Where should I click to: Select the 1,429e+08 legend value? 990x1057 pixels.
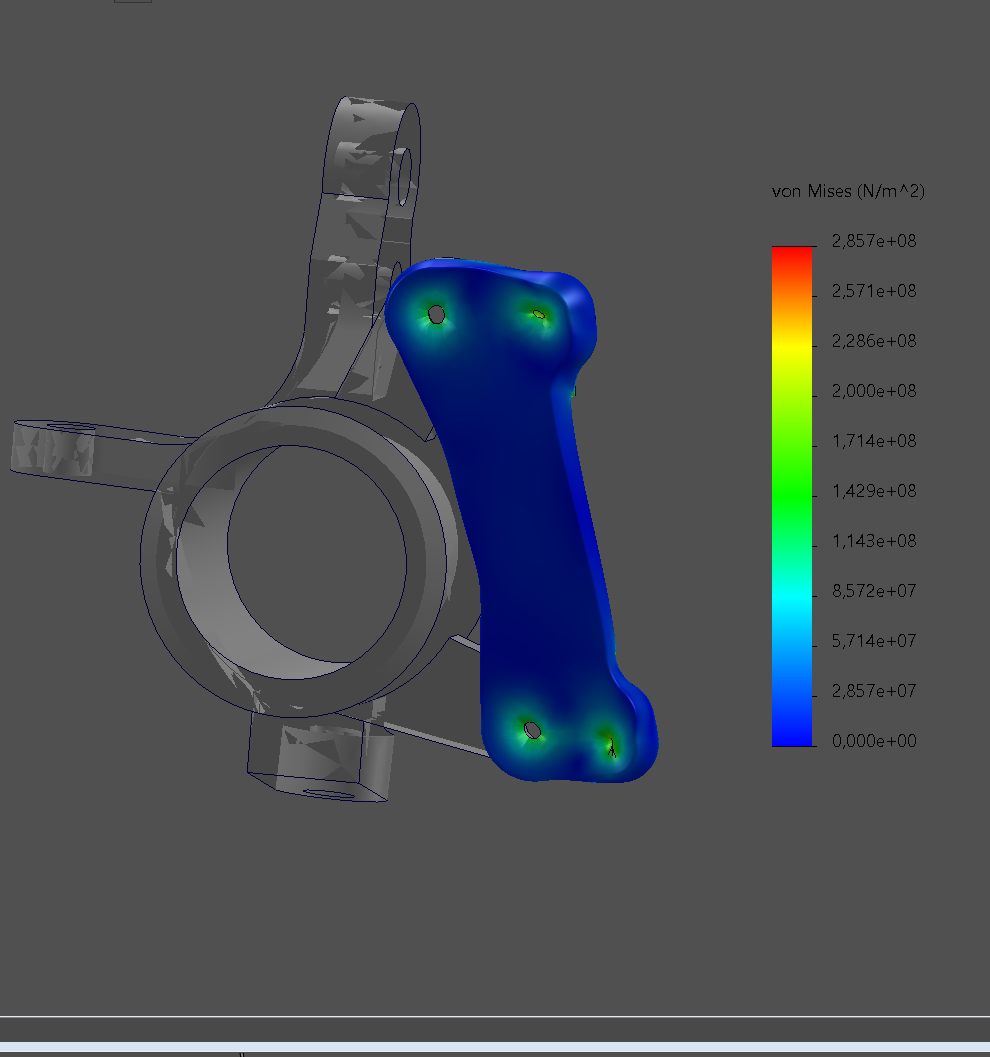[x=874, y=491]
